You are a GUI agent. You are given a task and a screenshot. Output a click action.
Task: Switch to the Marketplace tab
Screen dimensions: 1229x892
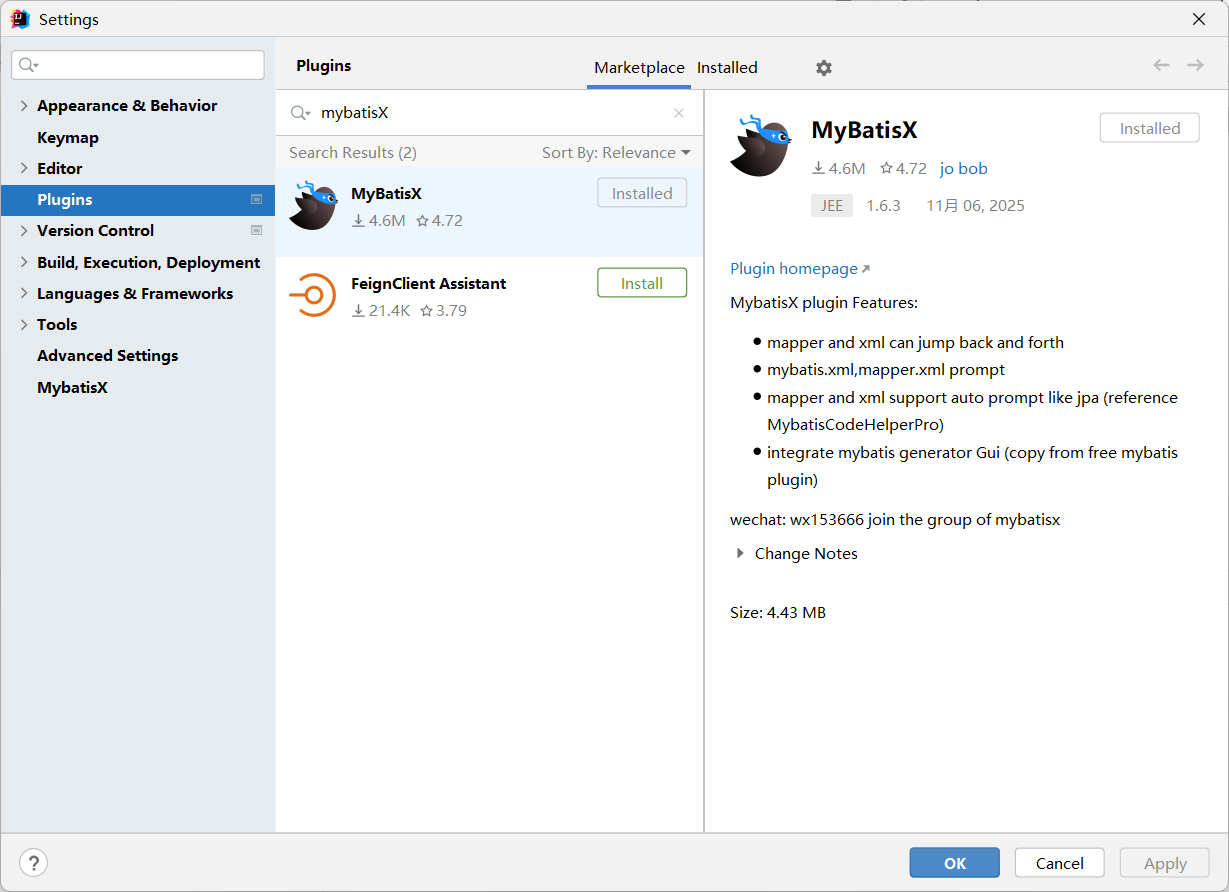(639, 68)
